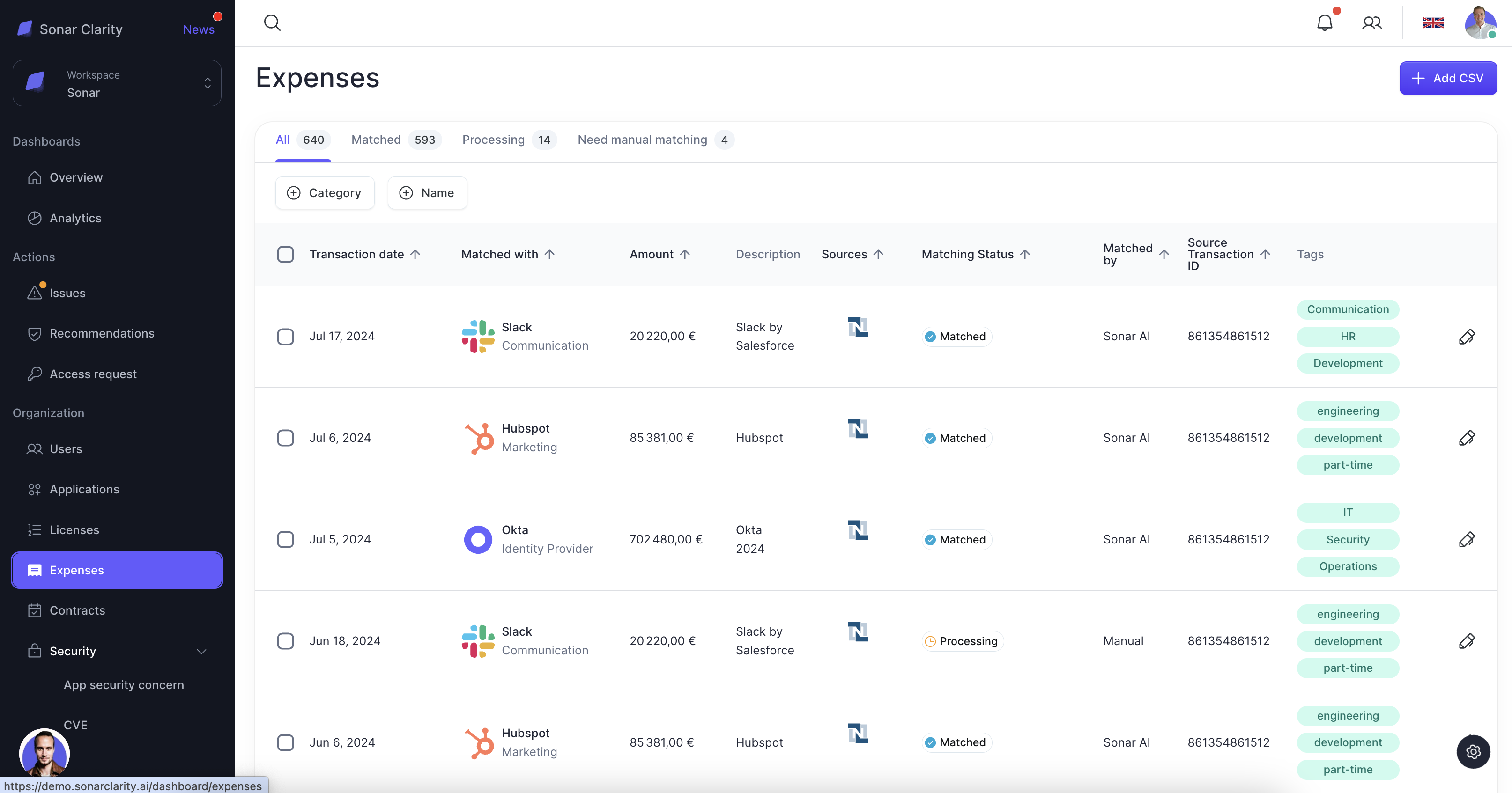Open the Workspace Sonar switcher
This screenshot has height=793, width=1512.
tap(117, 83)
